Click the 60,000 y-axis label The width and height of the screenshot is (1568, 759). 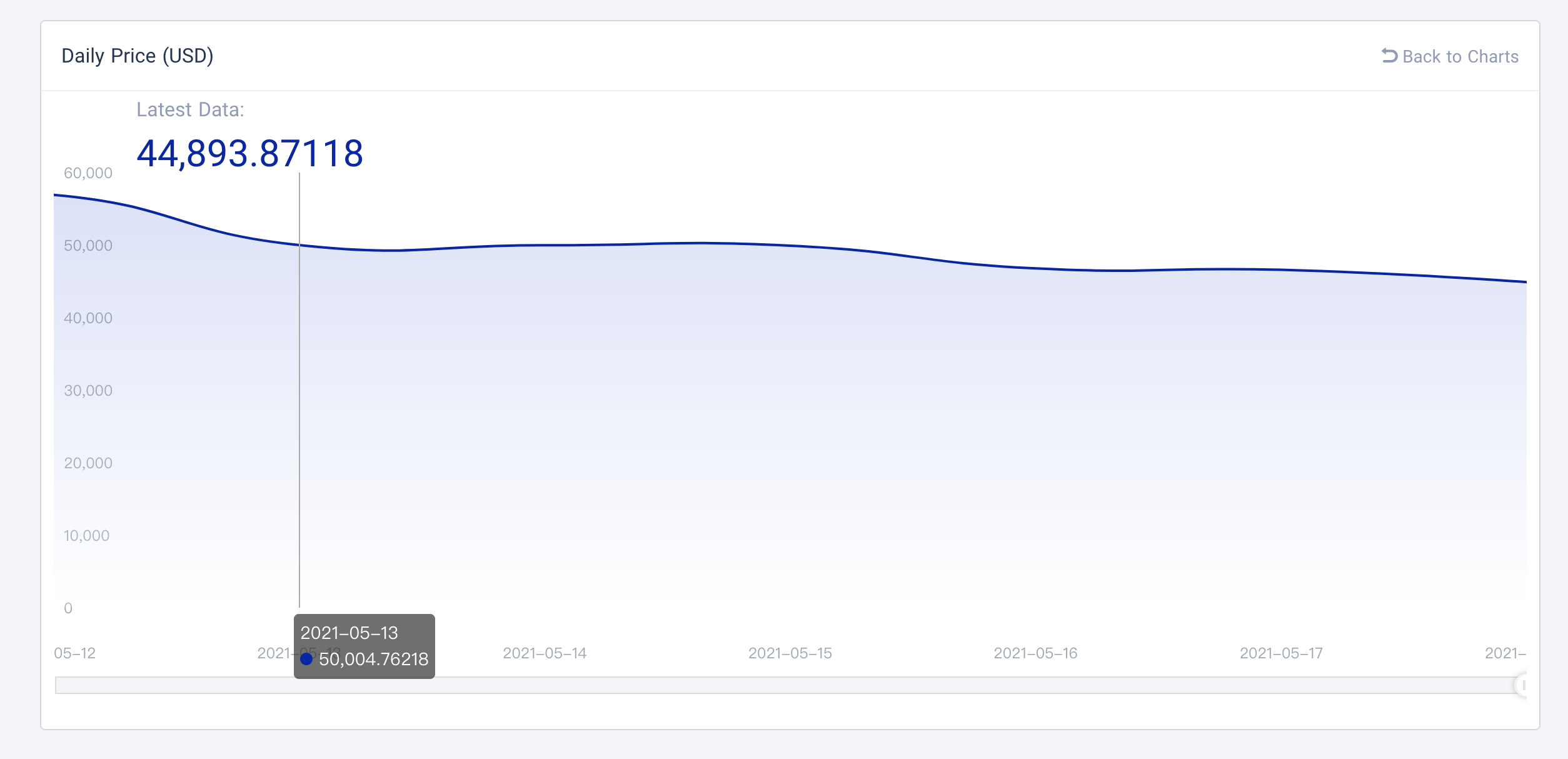pyautogui.click(x=88, y=173)
